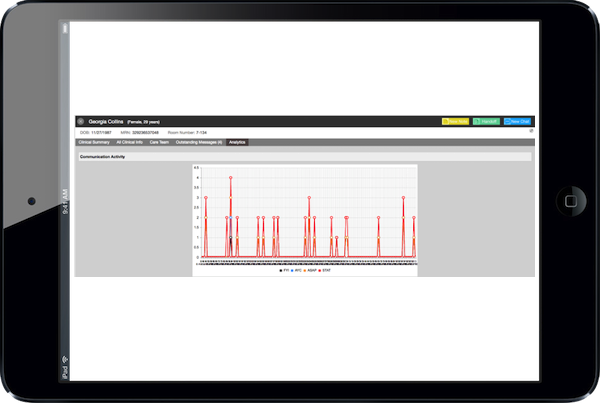Click the patient name Georgia Collins
The height and width of the screenshot is (403, 600).
tap(103, 121)
